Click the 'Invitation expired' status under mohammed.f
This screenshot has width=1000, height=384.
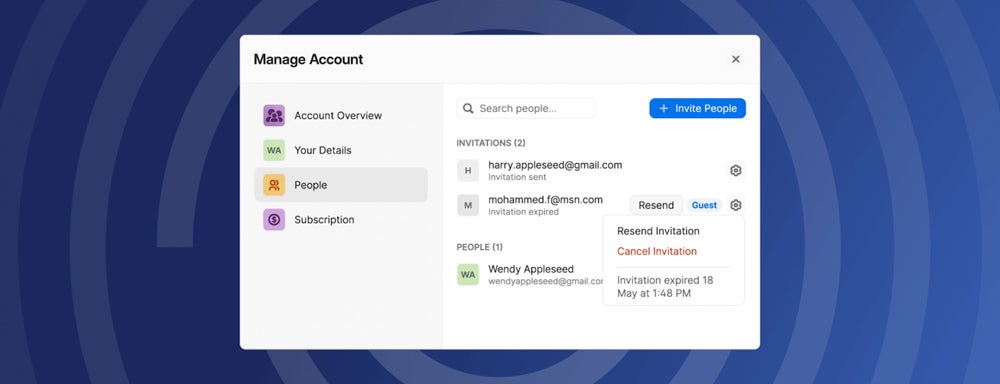523,212
